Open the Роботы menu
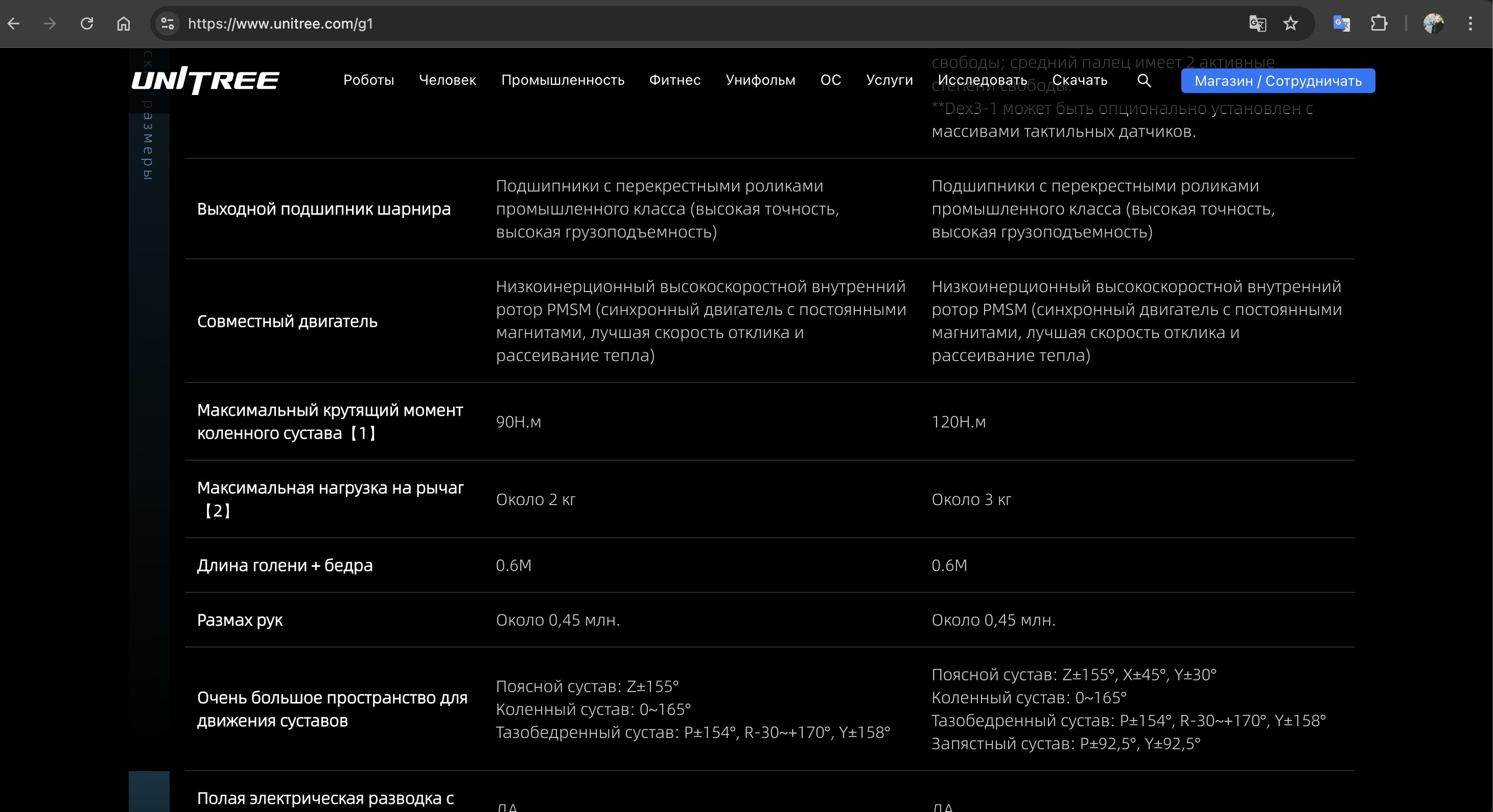1493x812 pixels. pyautogui.click(x=368, y=80)
